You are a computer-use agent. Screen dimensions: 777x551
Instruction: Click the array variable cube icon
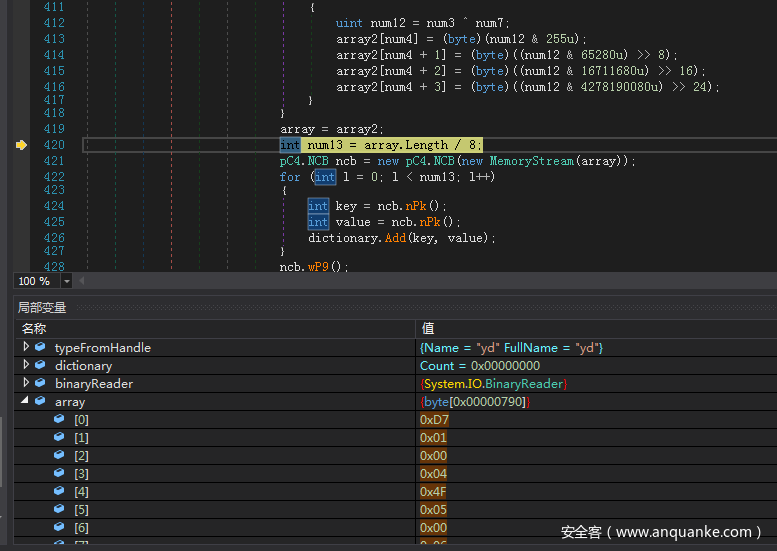click(40, 401)
